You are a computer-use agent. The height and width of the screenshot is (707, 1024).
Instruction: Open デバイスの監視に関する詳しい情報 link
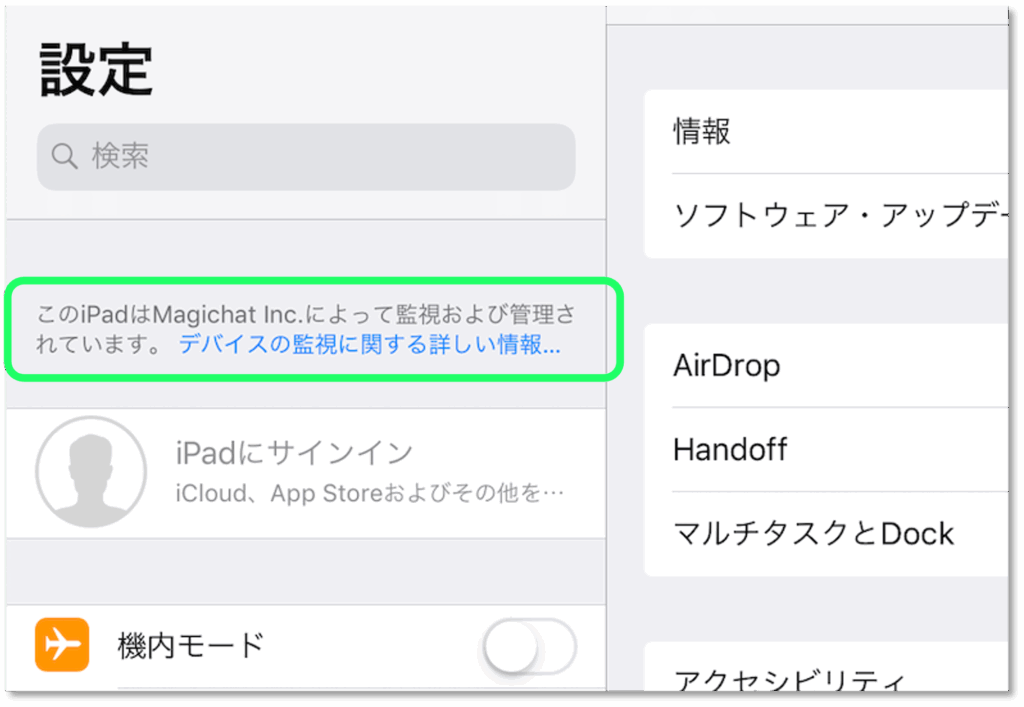[370, 344]
